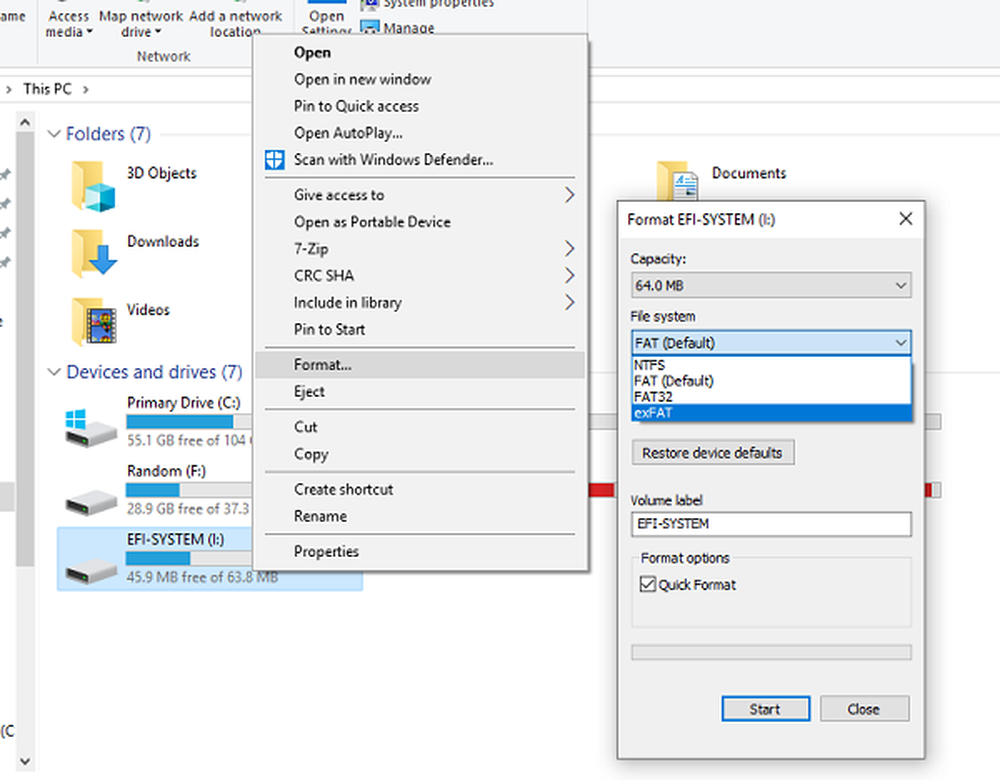Open the Access media dropdown
This screenshot has height=780, width=1000.
pos(68,24)
